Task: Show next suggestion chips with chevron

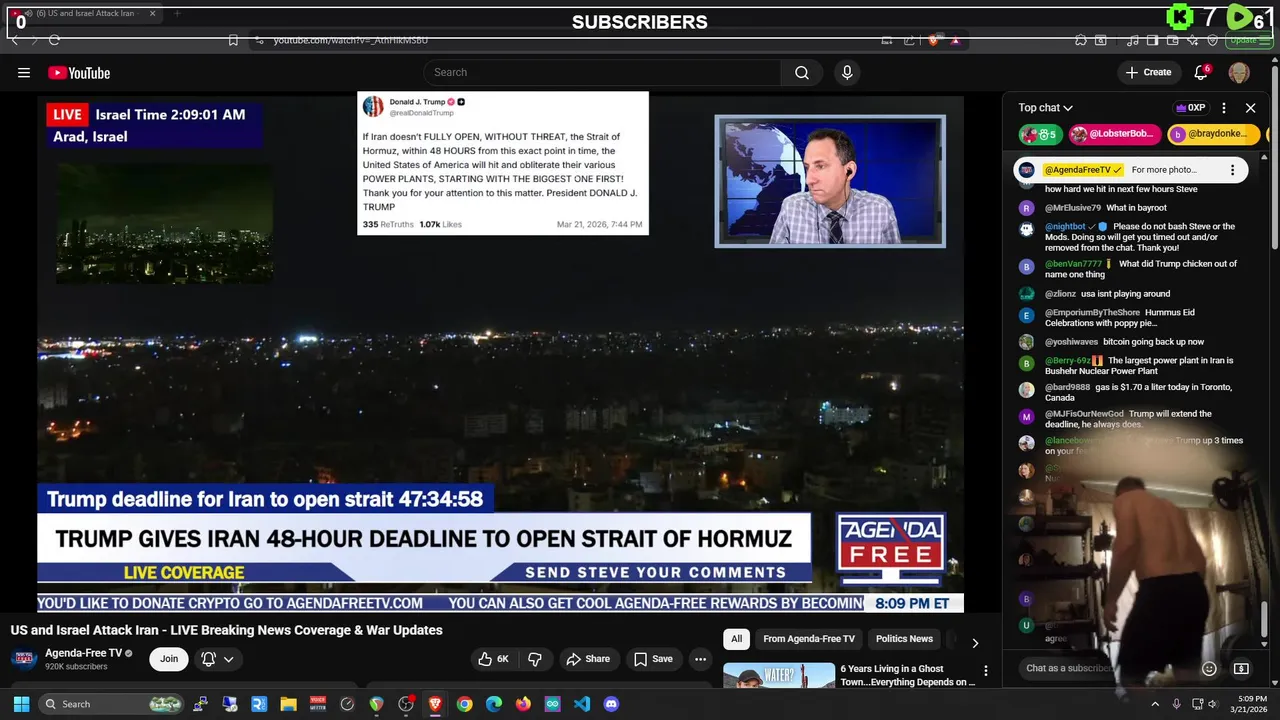Action: [975, 643]
